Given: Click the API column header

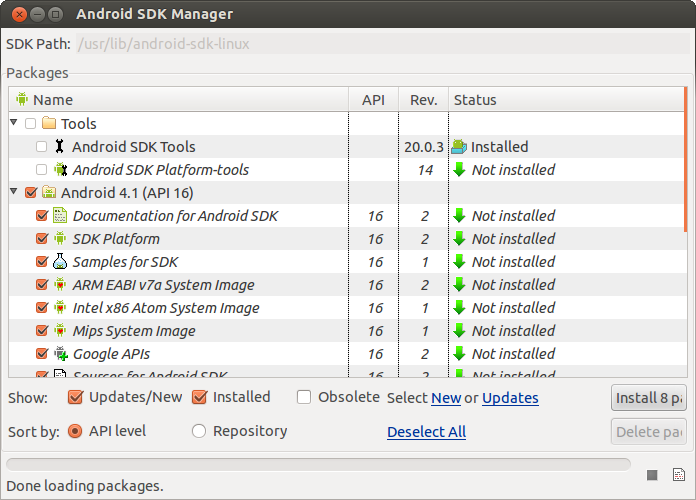Looking at the screenshot, I should (373, 99).
